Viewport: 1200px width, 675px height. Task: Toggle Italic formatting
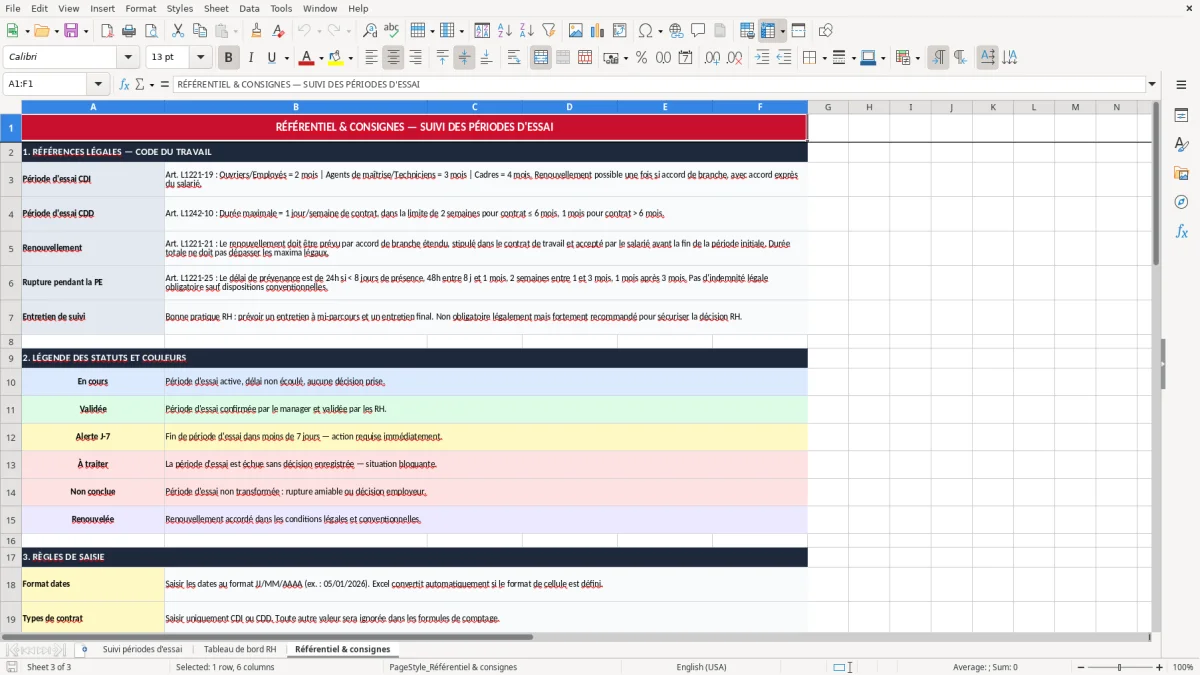coord(250,58)
